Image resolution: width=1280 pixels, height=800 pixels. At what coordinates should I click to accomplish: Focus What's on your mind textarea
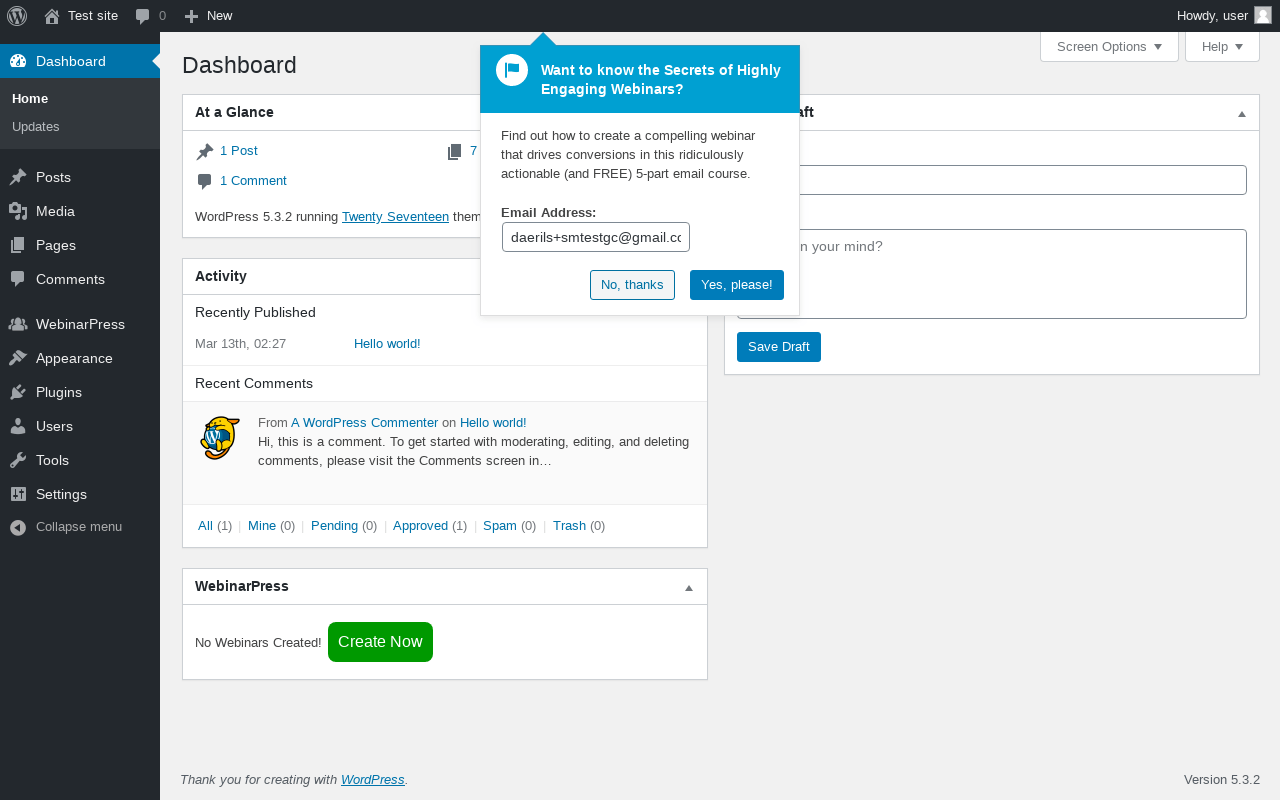coord(992,274)
